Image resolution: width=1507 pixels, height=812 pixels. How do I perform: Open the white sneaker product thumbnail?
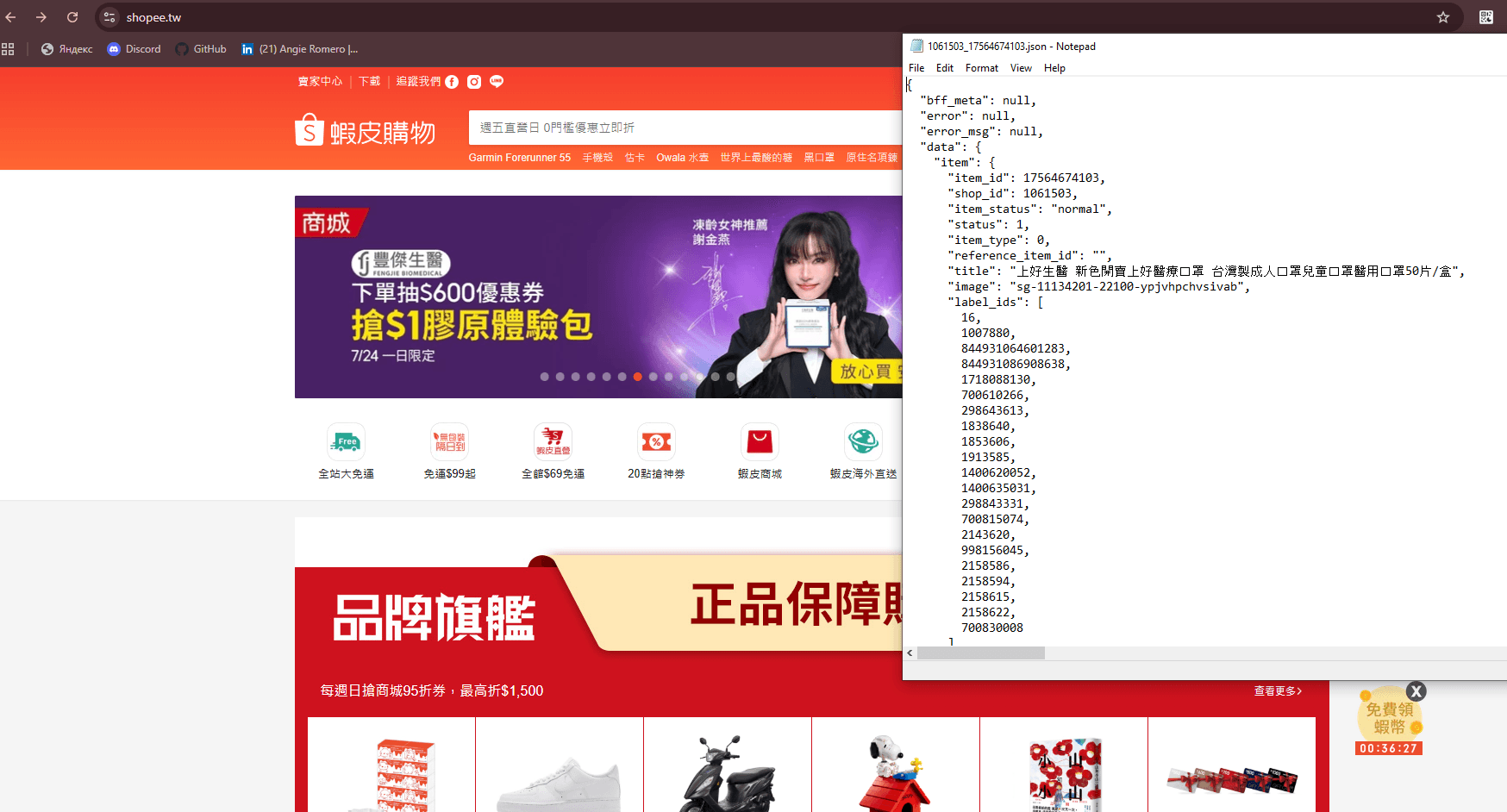tap(560, 765)
